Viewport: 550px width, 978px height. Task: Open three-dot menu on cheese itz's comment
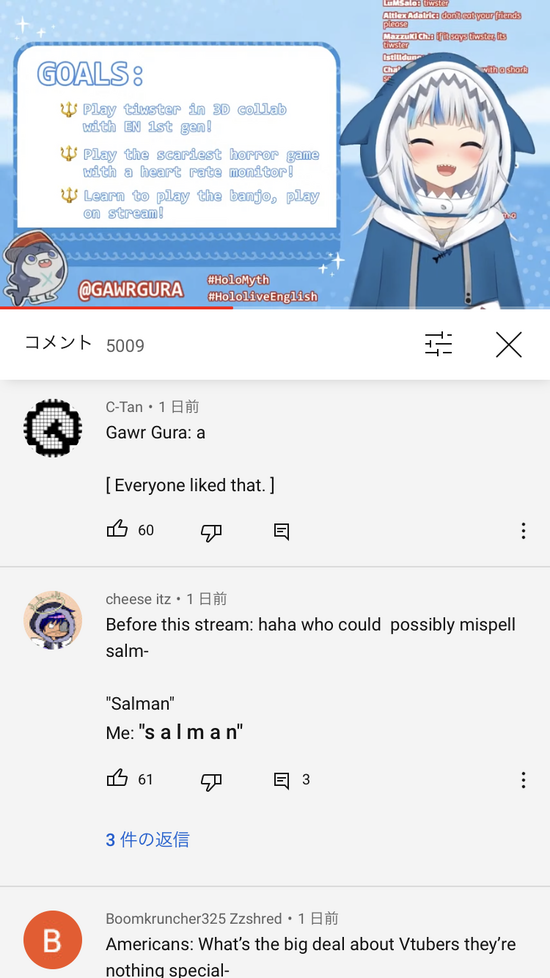tap(523, 780)
